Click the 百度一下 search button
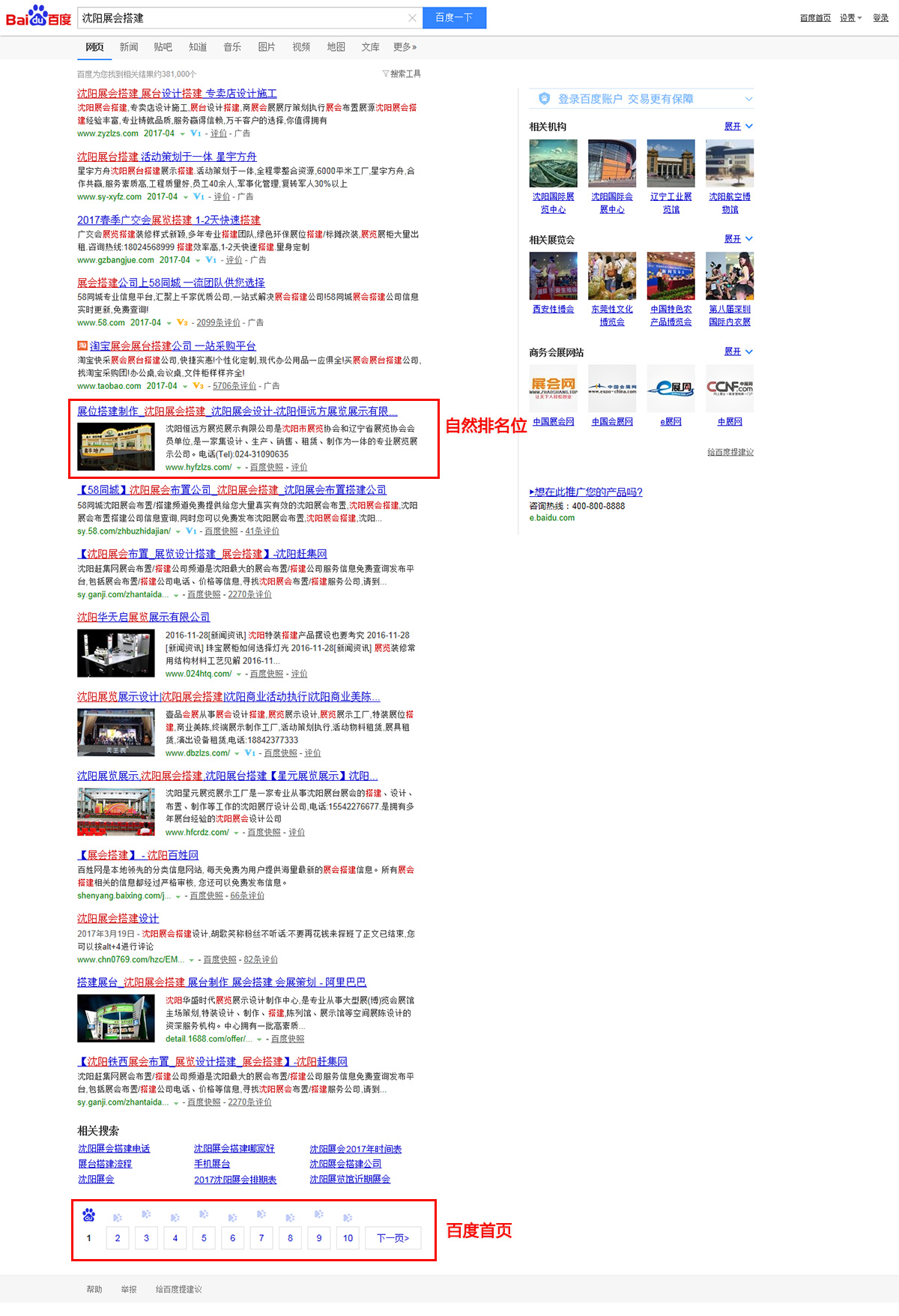This screenshot has height=1316, width=899. click(x=454, y=18)
